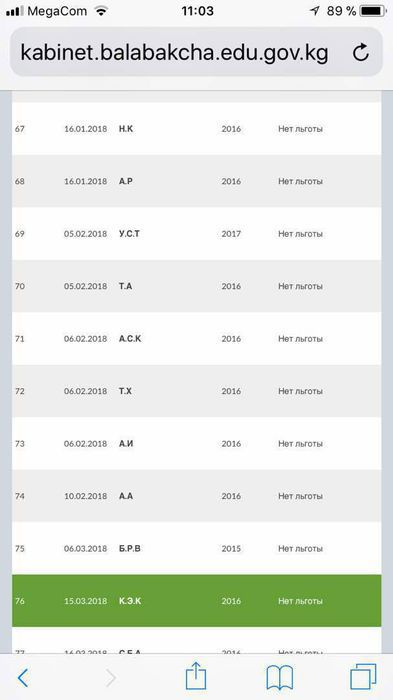Select row 67 with initials Н.К
Image resolution: width=393 pixels, height=700 pixels.
click(x=196, y=129)
